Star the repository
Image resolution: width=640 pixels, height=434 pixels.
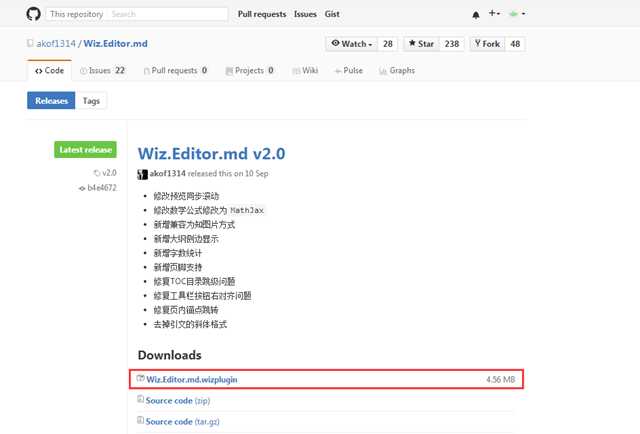421,44
